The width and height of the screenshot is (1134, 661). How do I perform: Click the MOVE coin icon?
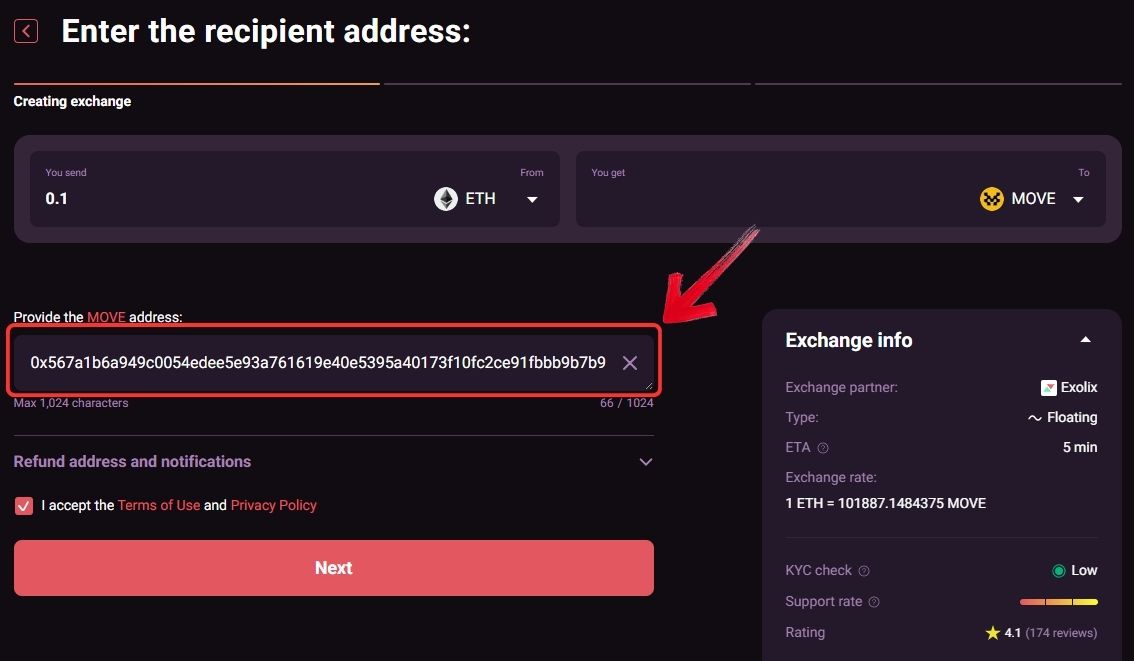point(991,199)
